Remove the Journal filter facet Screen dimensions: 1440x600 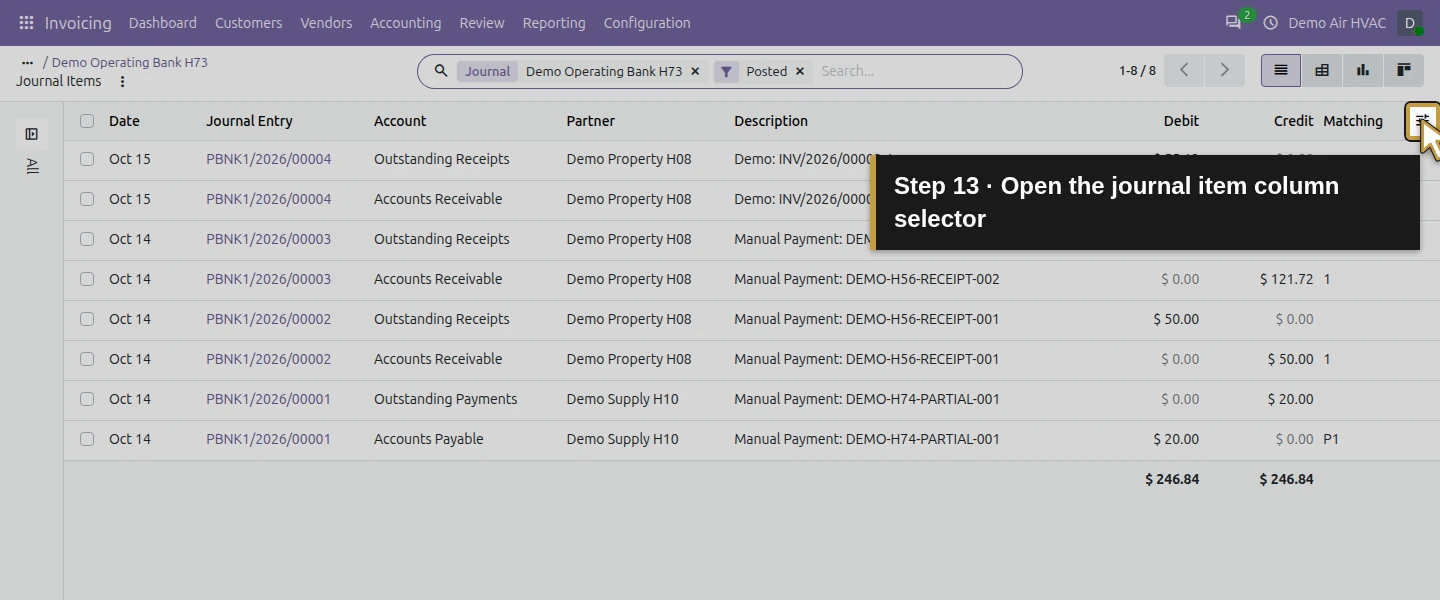pos(695,71)
